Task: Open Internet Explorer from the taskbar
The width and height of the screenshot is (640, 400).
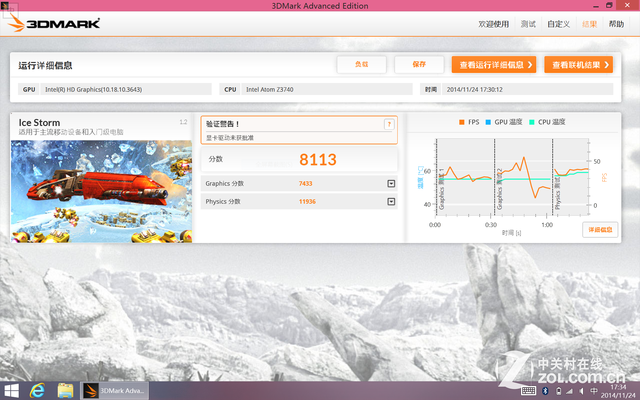Action: click(x=39, y=389)
